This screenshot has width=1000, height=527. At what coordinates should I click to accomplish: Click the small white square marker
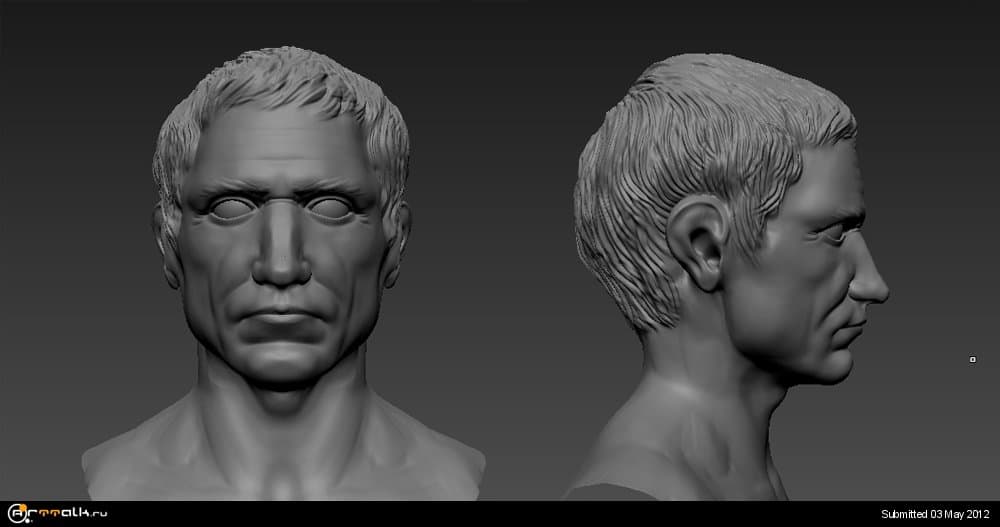pos(973,359)
